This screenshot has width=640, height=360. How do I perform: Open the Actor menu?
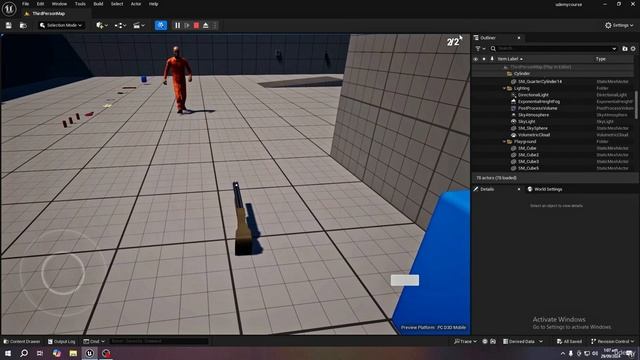(136, 4)
